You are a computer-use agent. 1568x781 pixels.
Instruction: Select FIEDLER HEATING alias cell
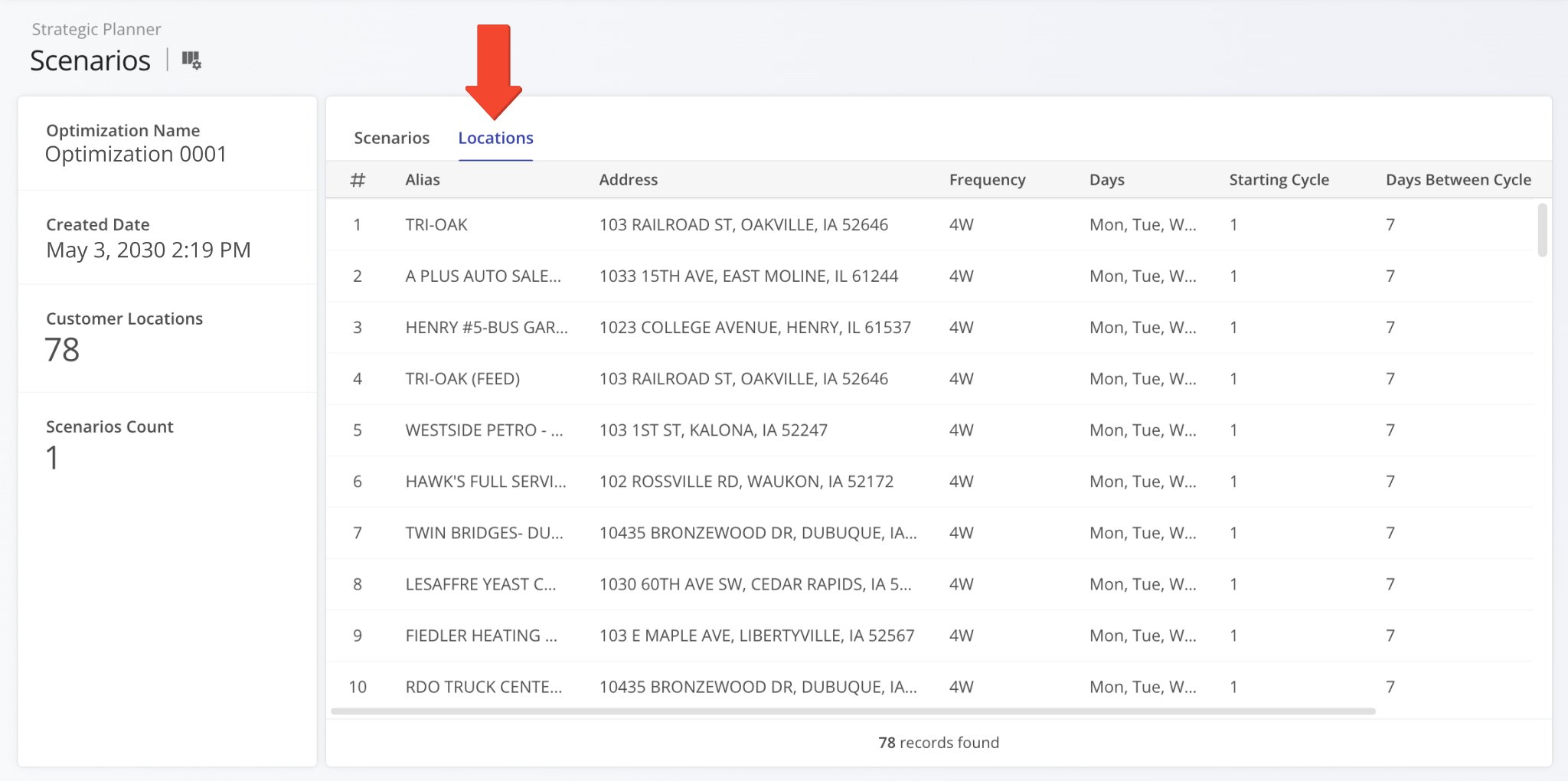click(481, 635)
